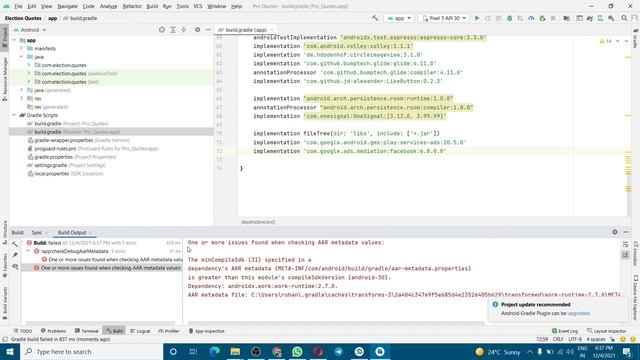Open App Inspection tool window
Image resolution: width=640 pixels, height=360 pixels.
point(207,331)
